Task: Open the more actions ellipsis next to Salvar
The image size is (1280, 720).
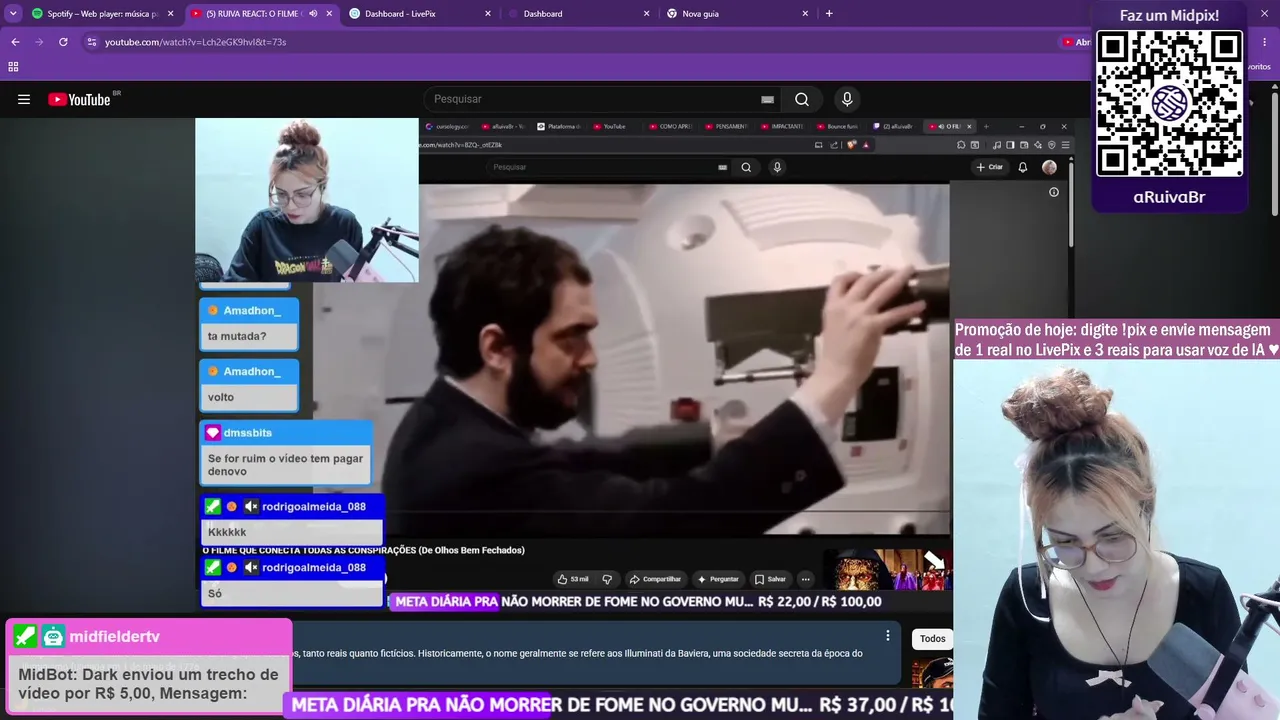Action: pos(805,579)
